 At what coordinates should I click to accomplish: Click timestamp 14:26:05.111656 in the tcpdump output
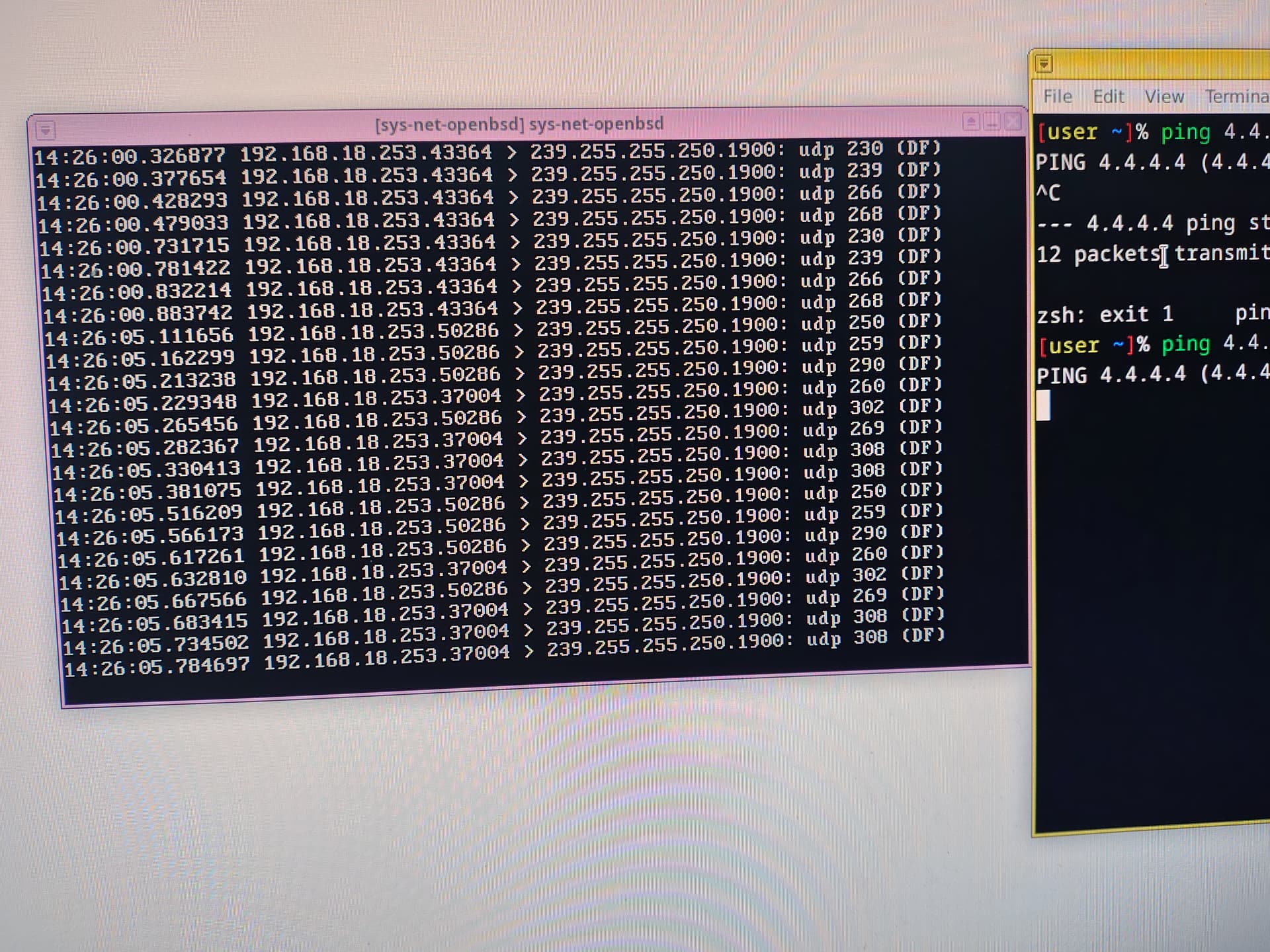(140, 337)
